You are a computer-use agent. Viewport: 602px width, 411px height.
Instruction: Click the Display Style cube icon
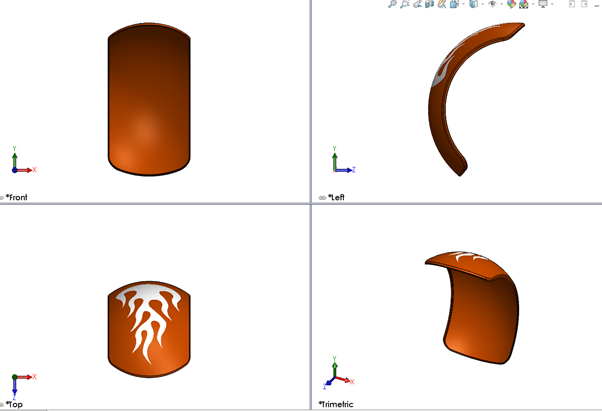pyautogui.click(x=473, y=4)
